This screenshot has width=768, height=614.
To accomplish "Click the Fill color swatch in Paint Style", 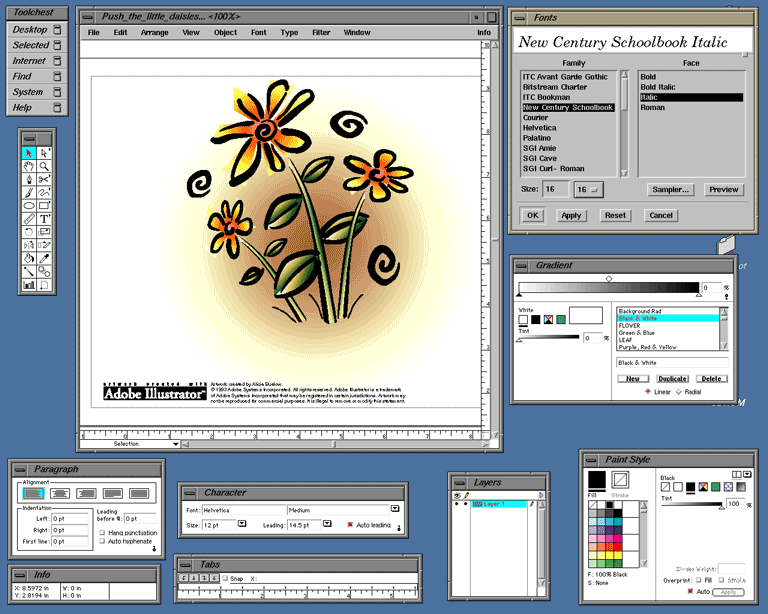I will pos(596,481).
